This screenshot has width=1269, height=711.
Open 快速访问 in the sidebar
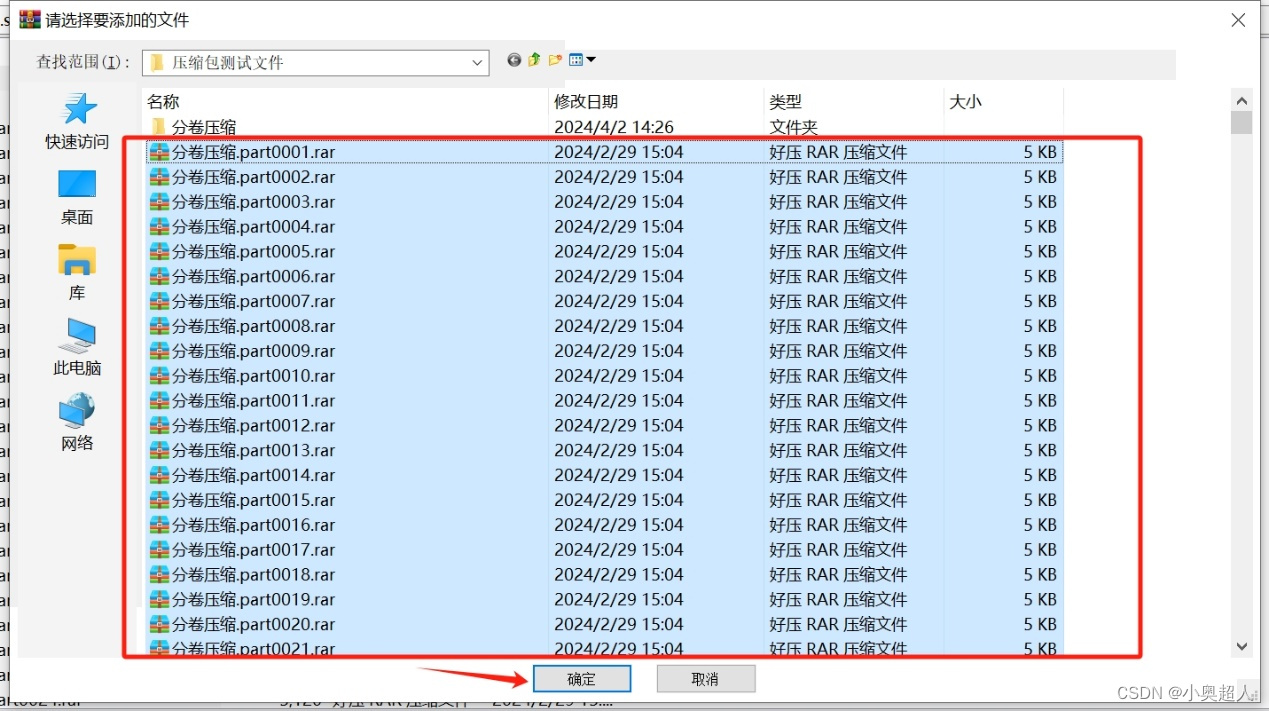click(x=77, y=122)
